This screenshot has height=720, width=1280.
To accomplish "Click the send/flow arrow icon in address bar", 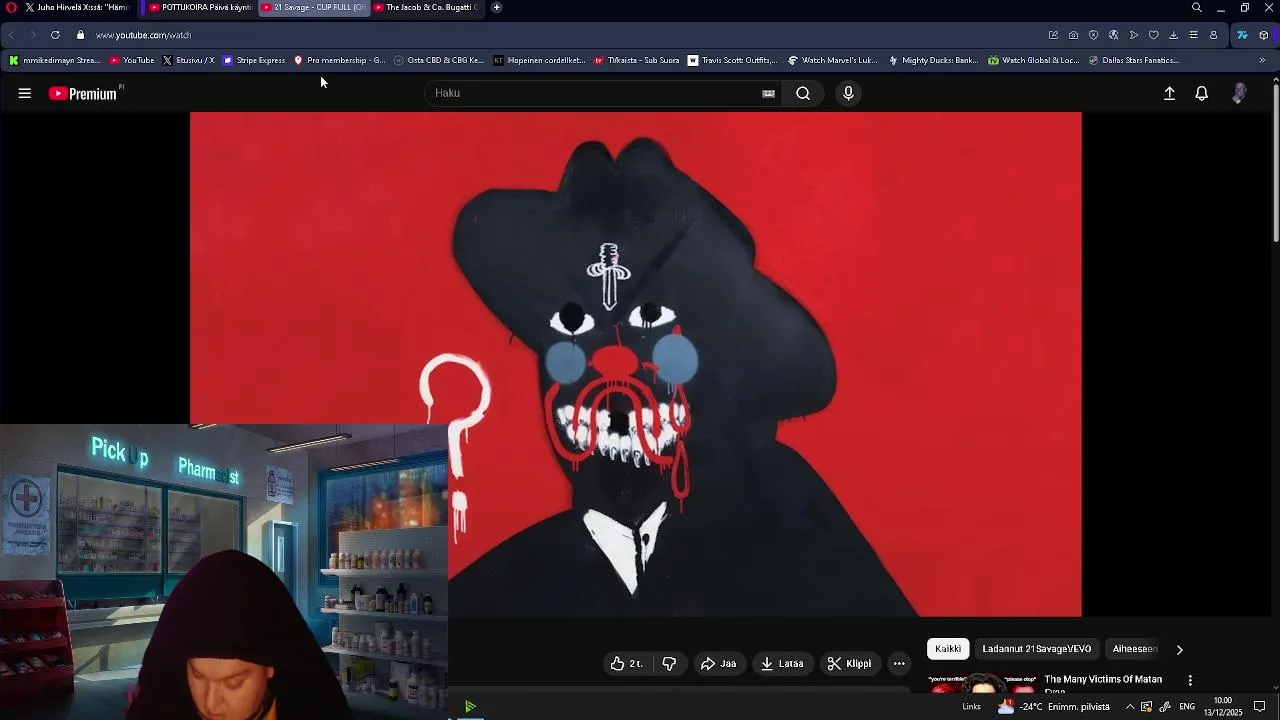I will coord(1133,35).
